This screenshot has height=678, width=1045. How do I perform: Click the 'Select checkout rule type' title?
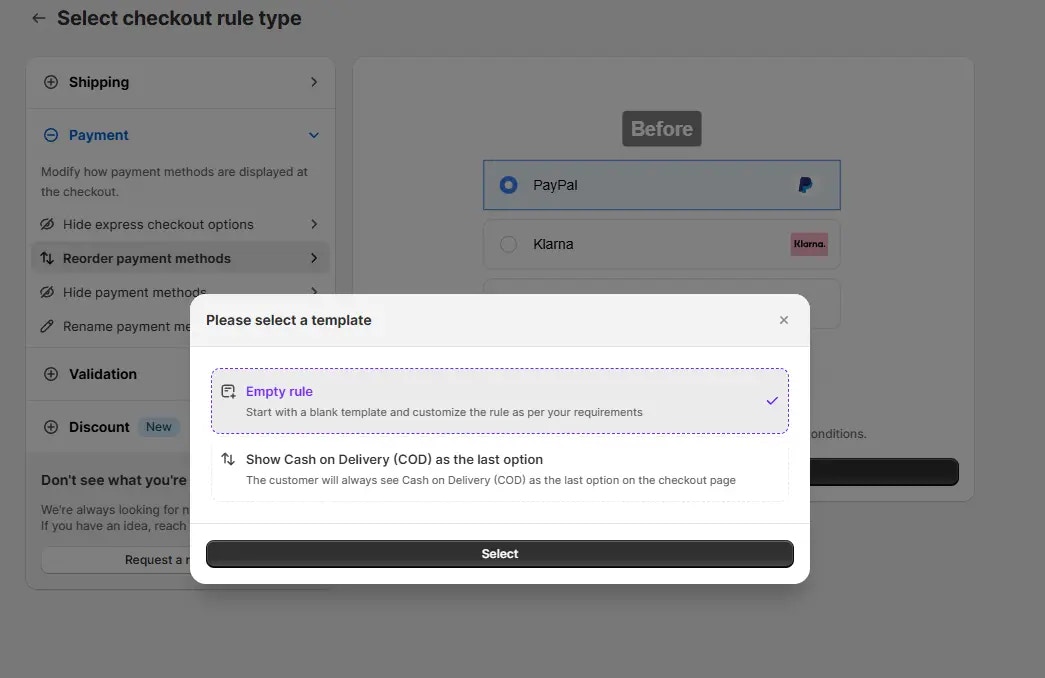pyautogui.click(x=179, y=18)
